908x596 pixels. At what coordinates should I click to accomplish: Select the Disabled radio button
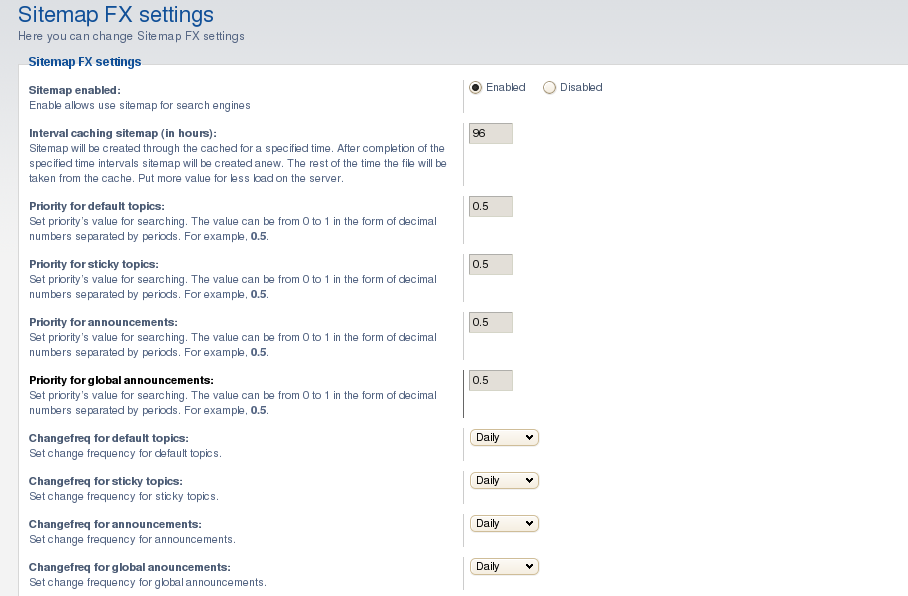pos(549,87)
